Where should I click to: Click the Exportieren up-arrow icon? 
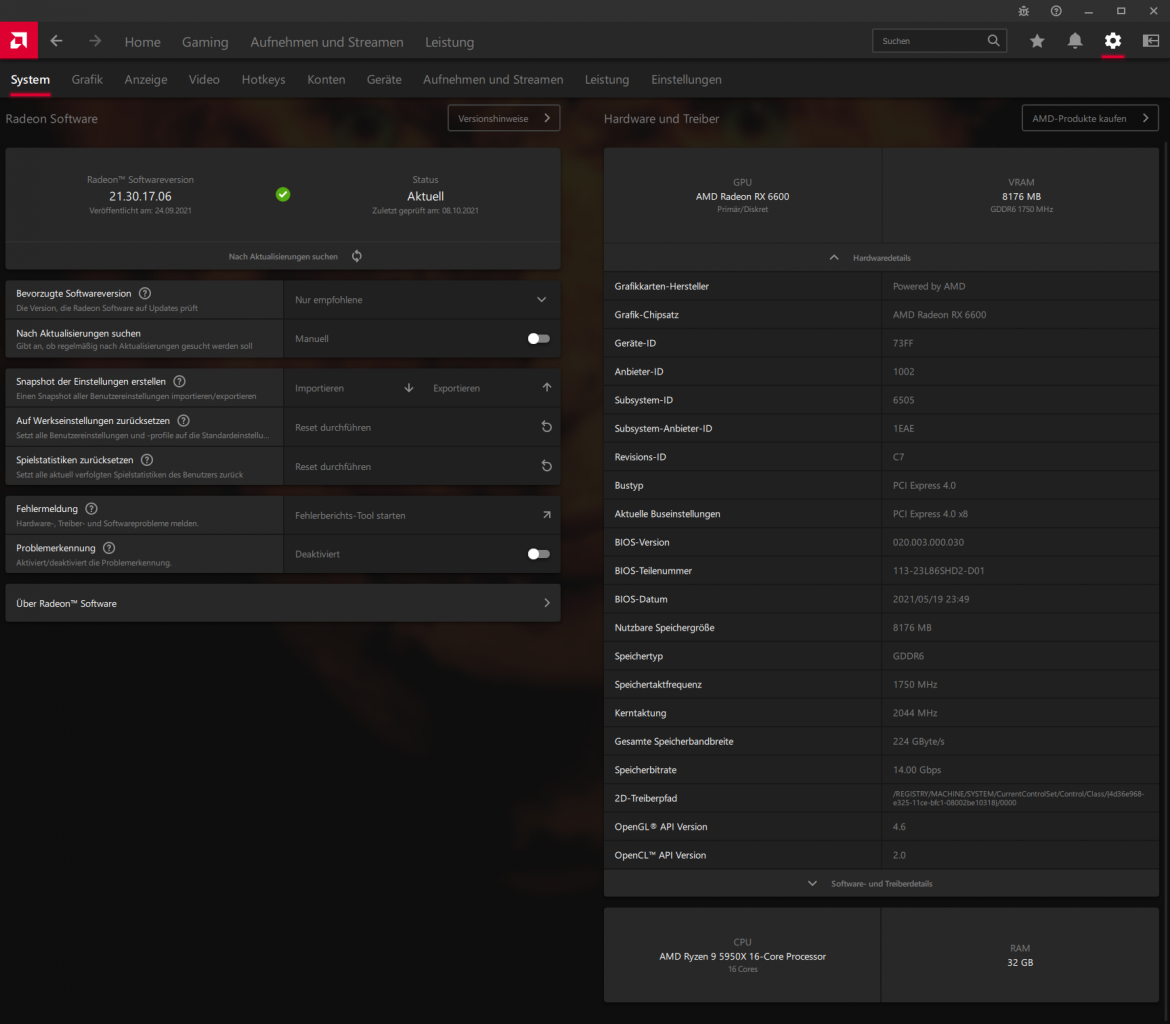pyautogui.click(x=547, y=387)
